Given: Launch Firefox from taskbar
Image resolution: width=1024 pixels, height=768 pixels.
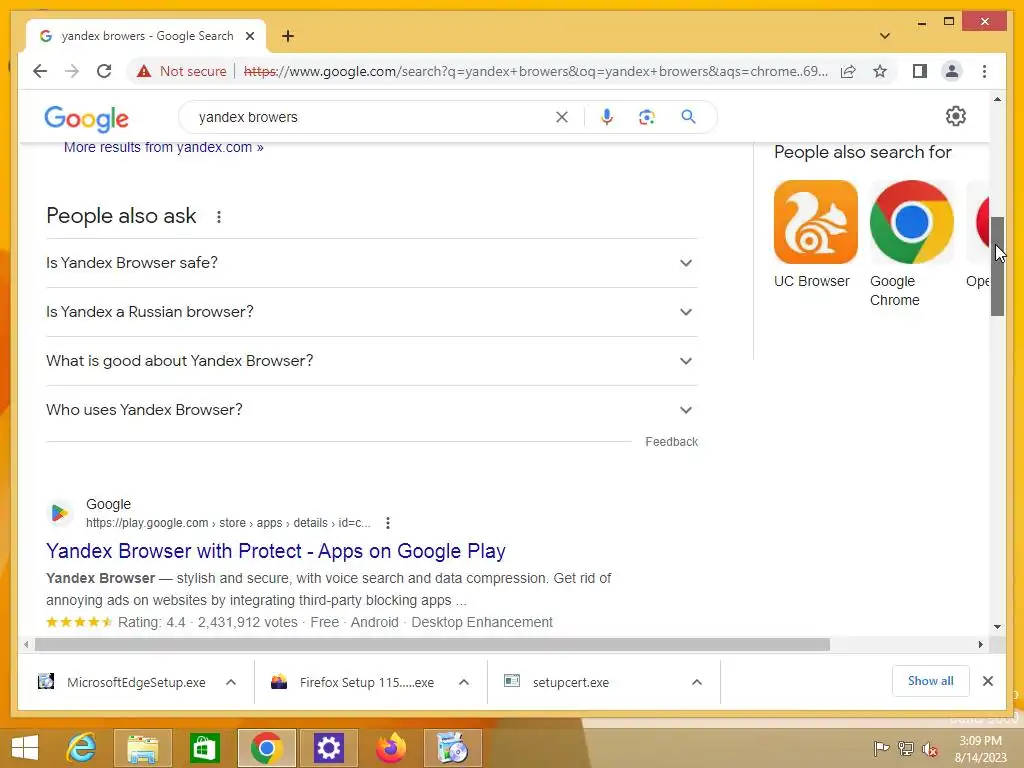Looking at the screenshot, I should (391, 748).
